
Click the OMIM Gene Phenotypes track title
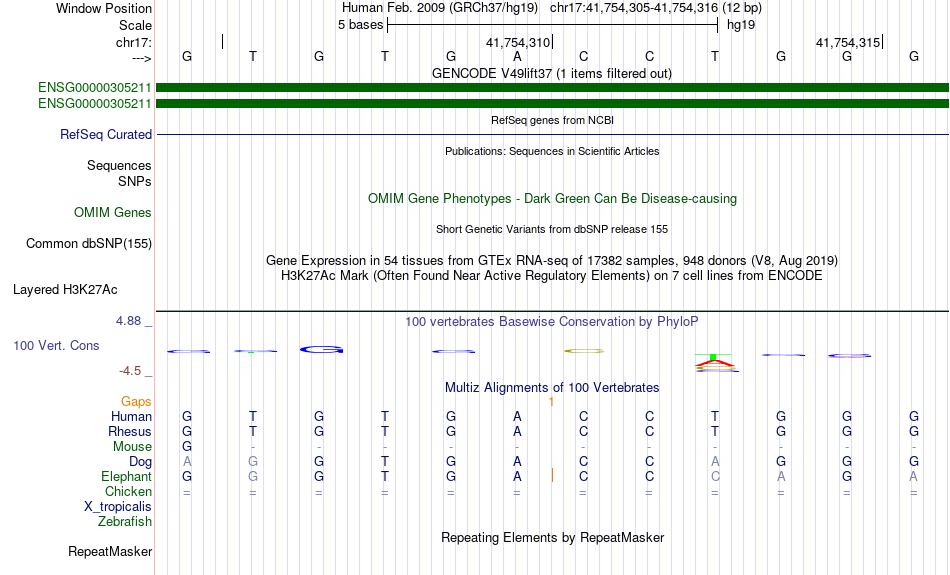click(x=552, y=199)
